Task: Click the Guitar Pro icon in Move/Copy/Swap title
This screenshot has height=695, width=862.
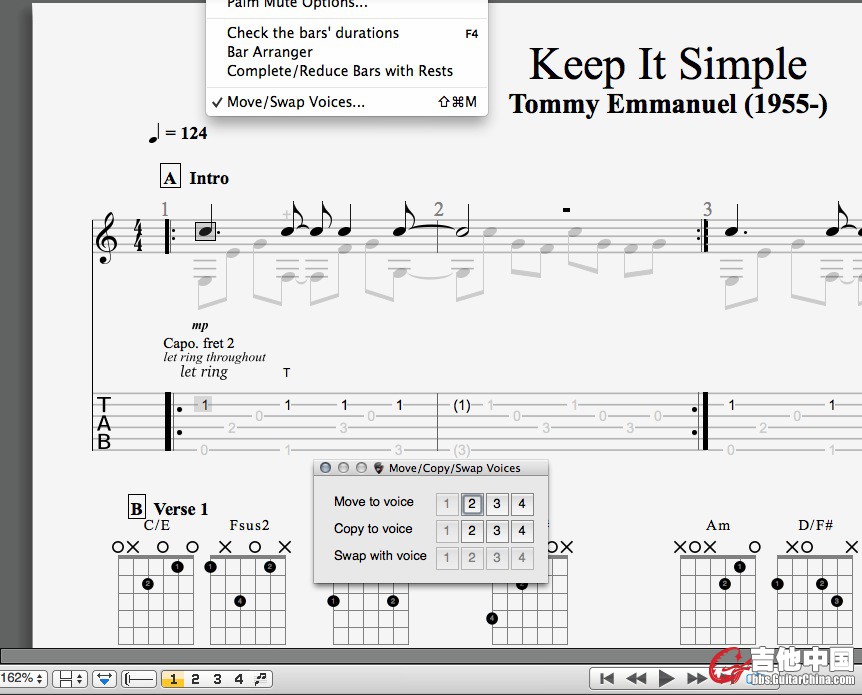Action: tap(379, 468)
